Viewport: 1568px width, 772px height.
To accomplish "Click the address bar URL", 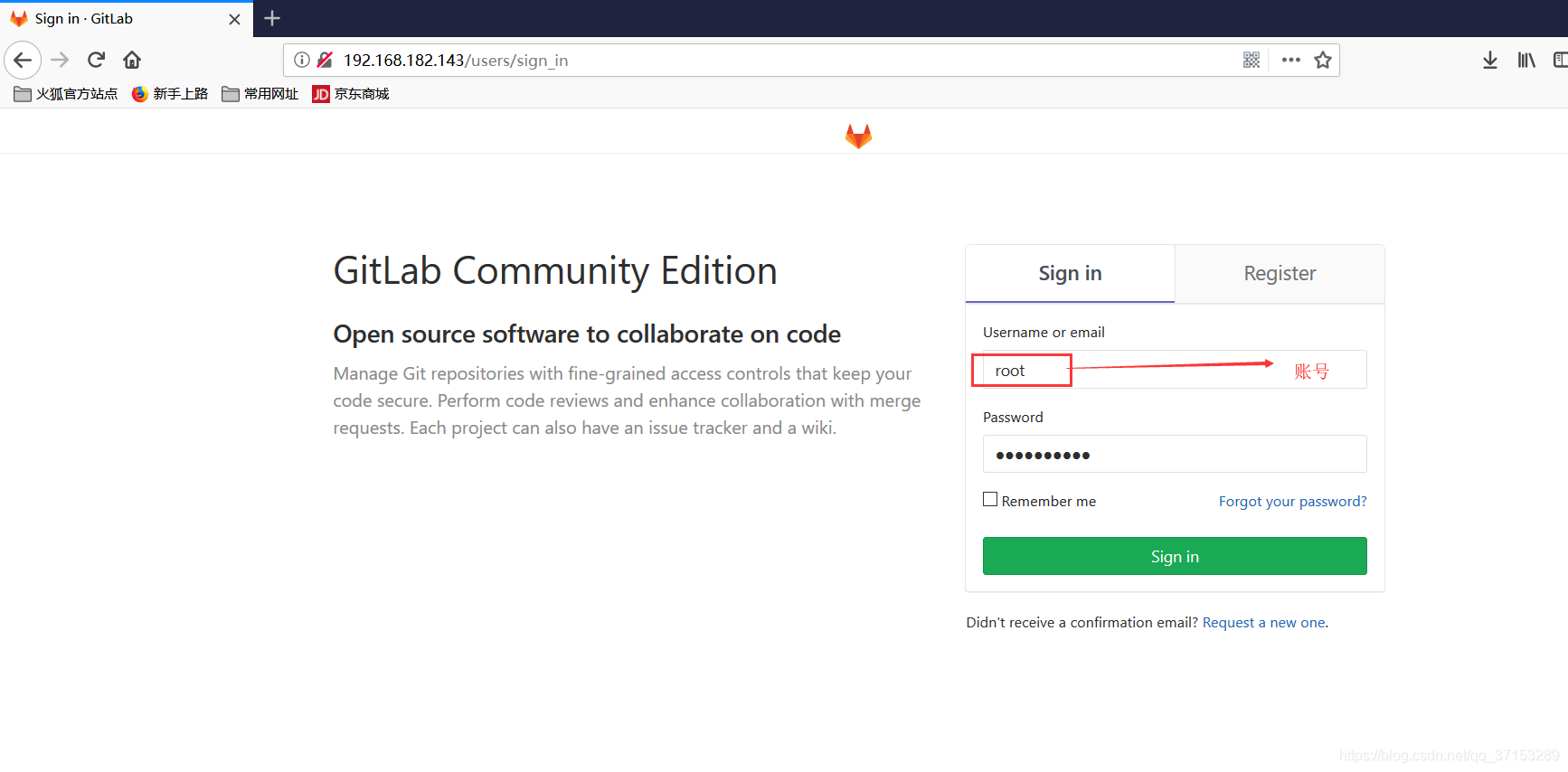I will (x=456, y=61).
